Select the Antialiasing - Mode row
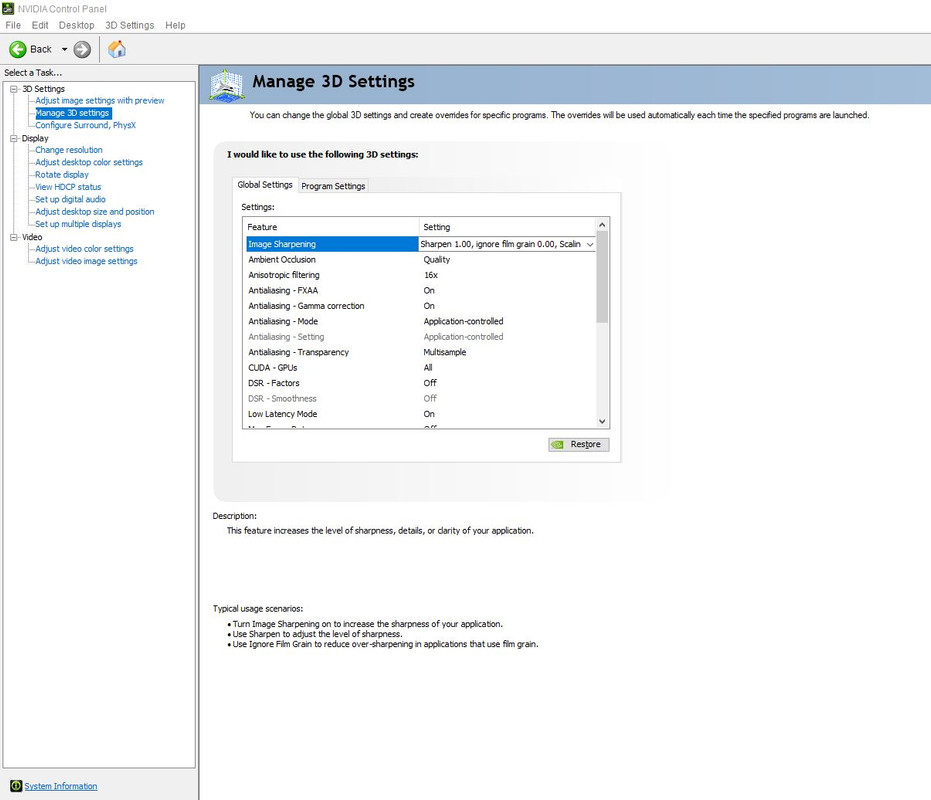 (421, 321)
